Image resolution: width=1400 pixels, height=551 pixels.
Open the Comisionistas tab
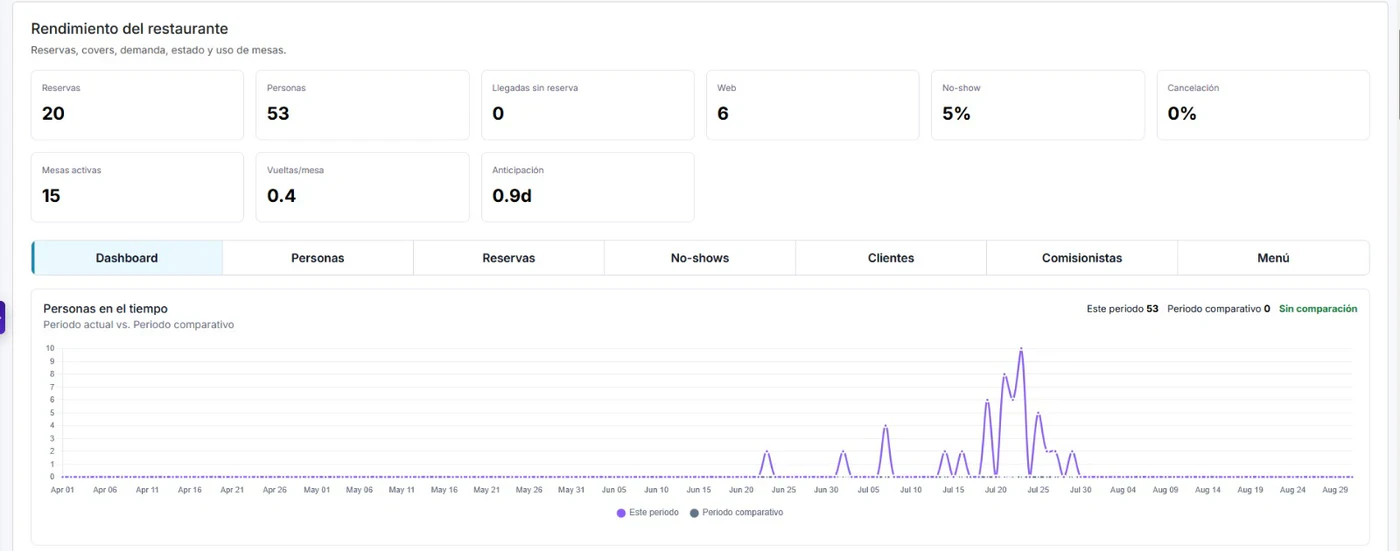coord(1082,258)
